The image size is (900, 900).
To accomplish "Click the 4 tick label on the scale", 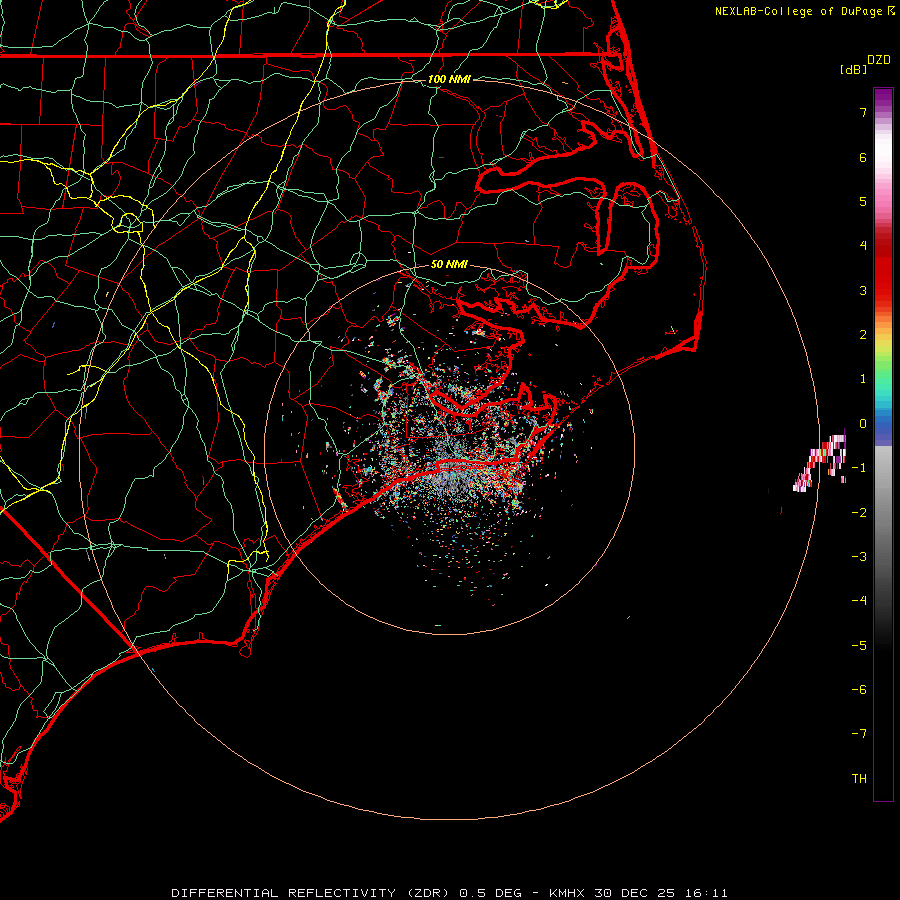I will click(863, 246).
